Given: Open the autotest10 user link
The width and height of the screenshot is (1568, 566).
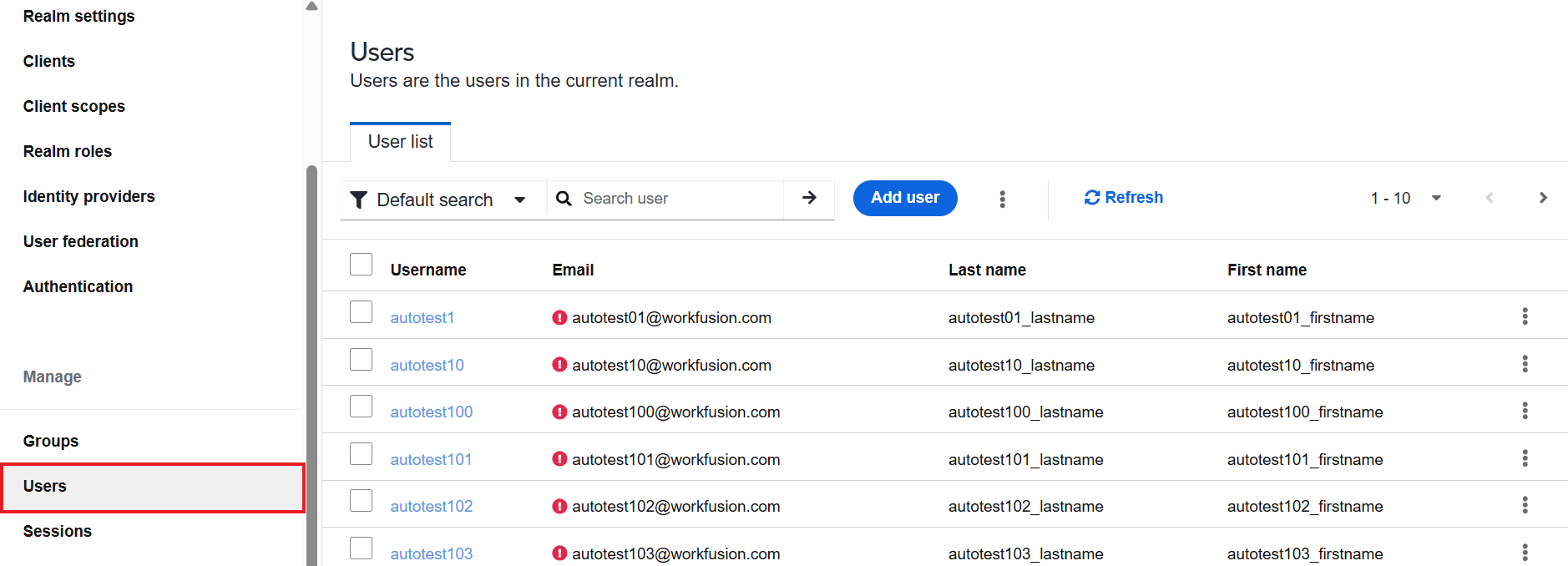Looking at the screenshot, I should click(427, 365).
